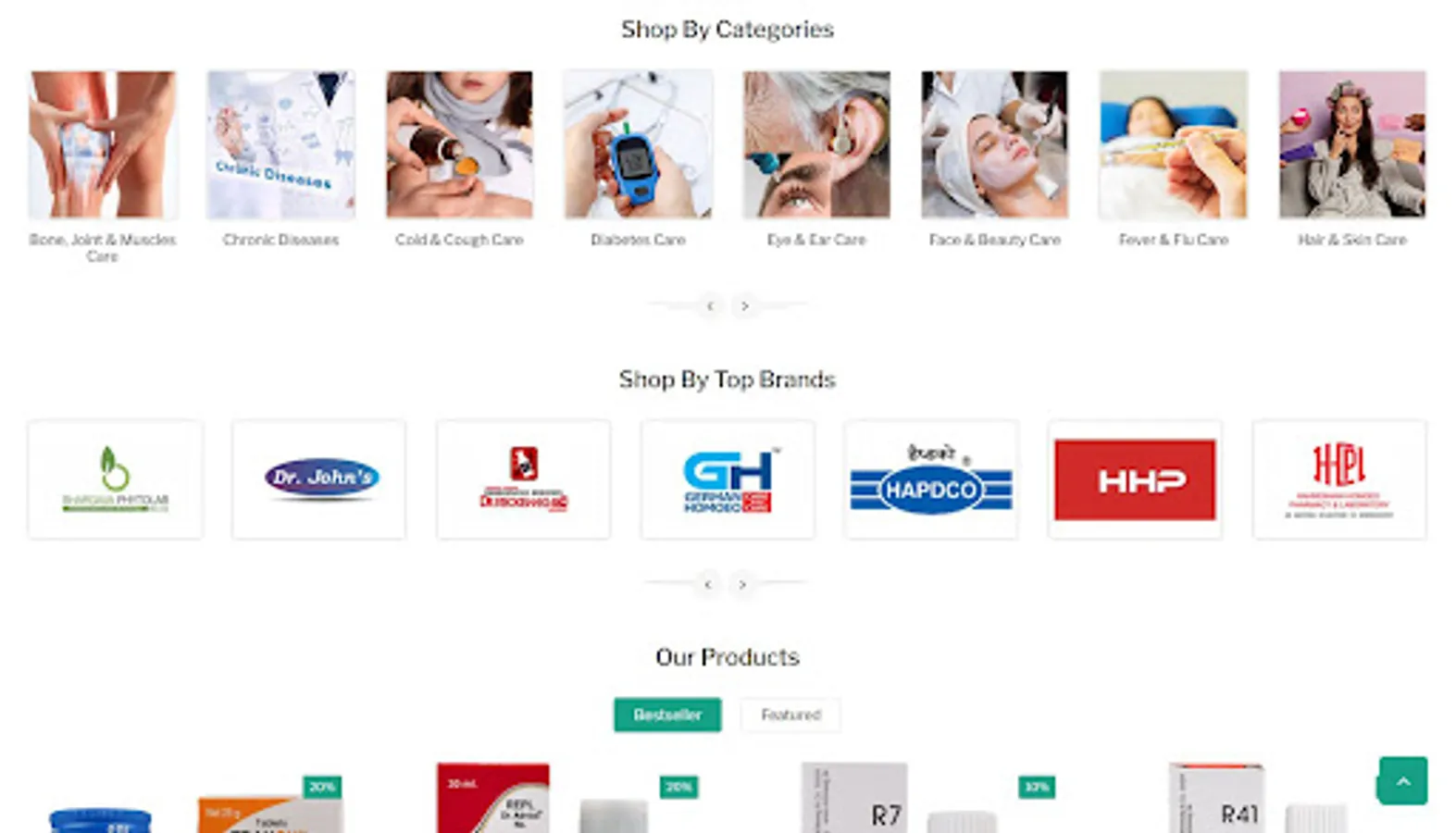Screen dimensions: 1456x833
Task: Move top brands carousel back with left chevron
Action: coord(708,584)
